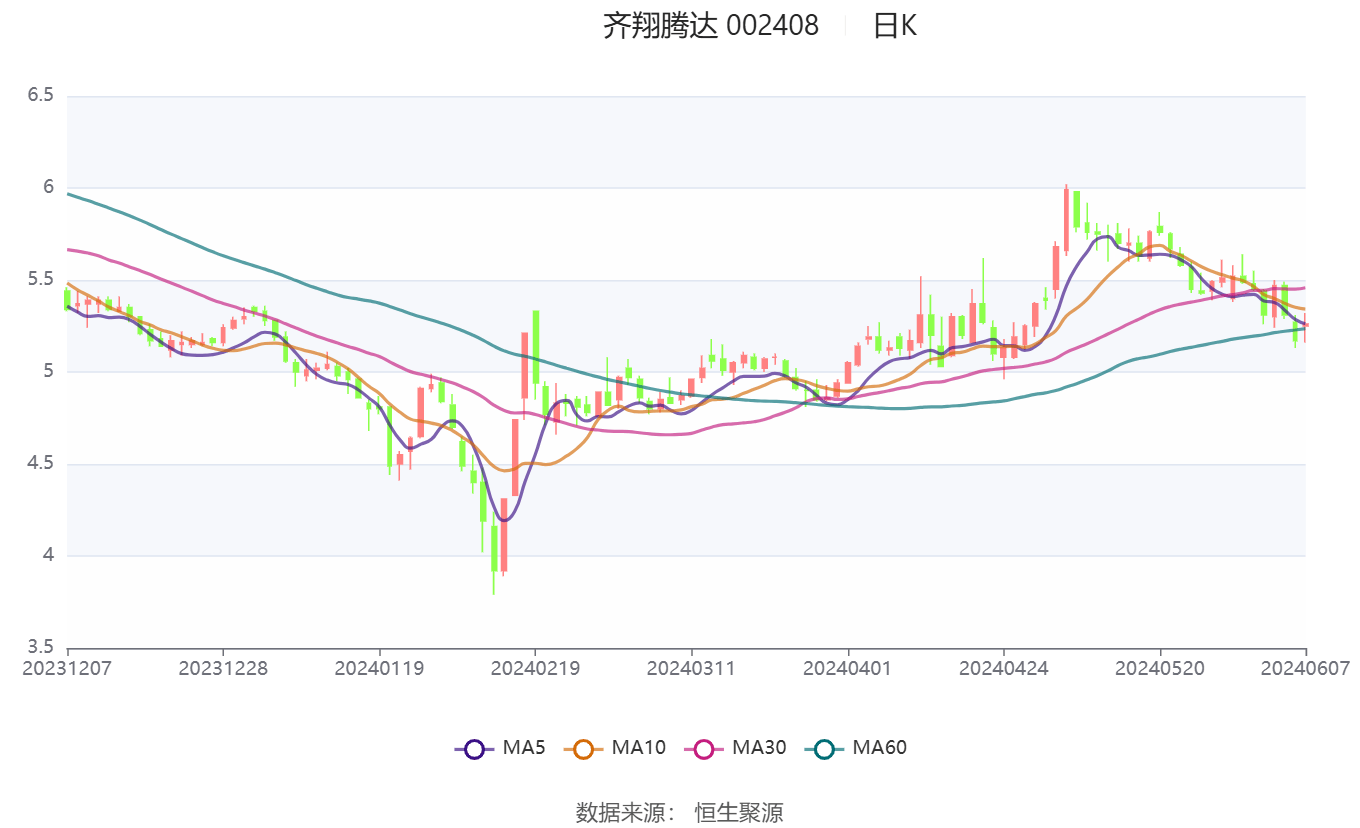Click the 恒生聚源 data source text
Image resolution: width=1360 pixels, height=828 pixels.
pyautogui.click(x=739, y=812)
